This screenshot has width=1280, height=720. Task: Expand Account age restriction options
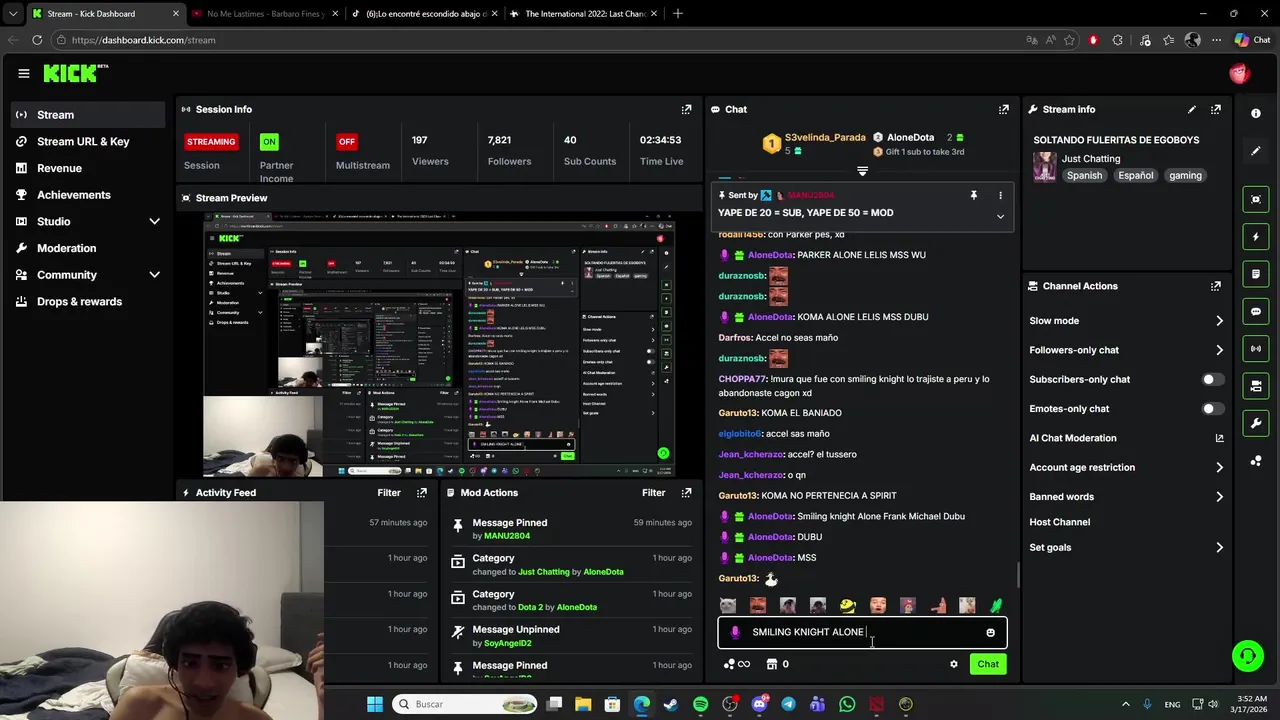click(1219, 467)
